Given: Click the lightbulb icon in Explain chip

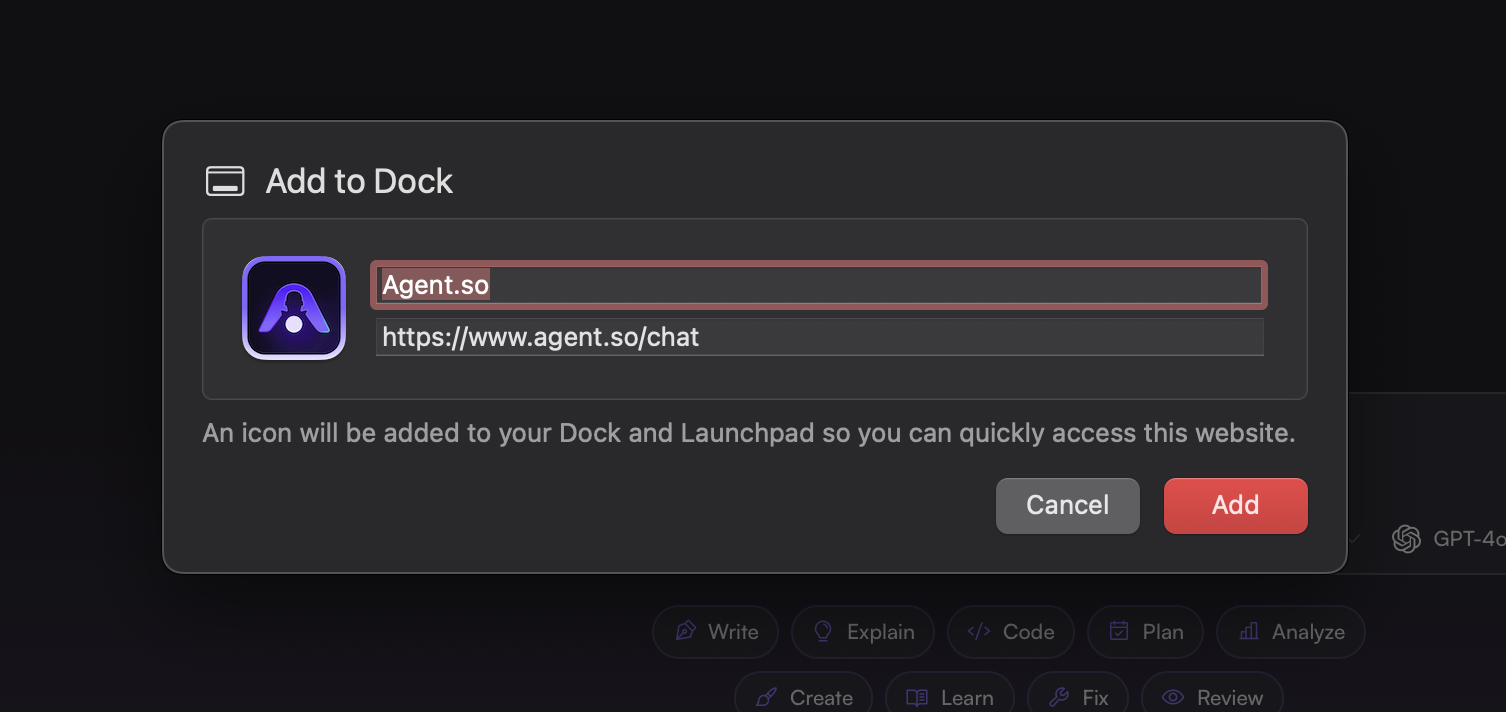Looking at the screenshot, I should [x=823, y=632].
